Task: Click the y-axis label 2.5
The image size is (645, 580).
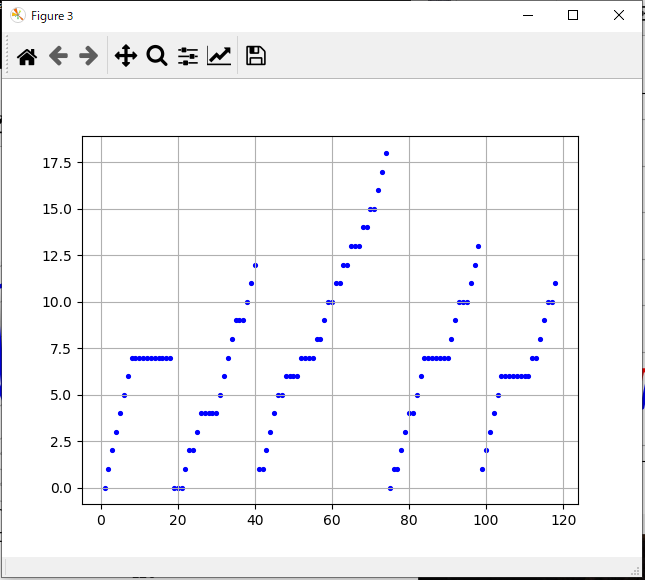Action: click(x=61, y=442)
